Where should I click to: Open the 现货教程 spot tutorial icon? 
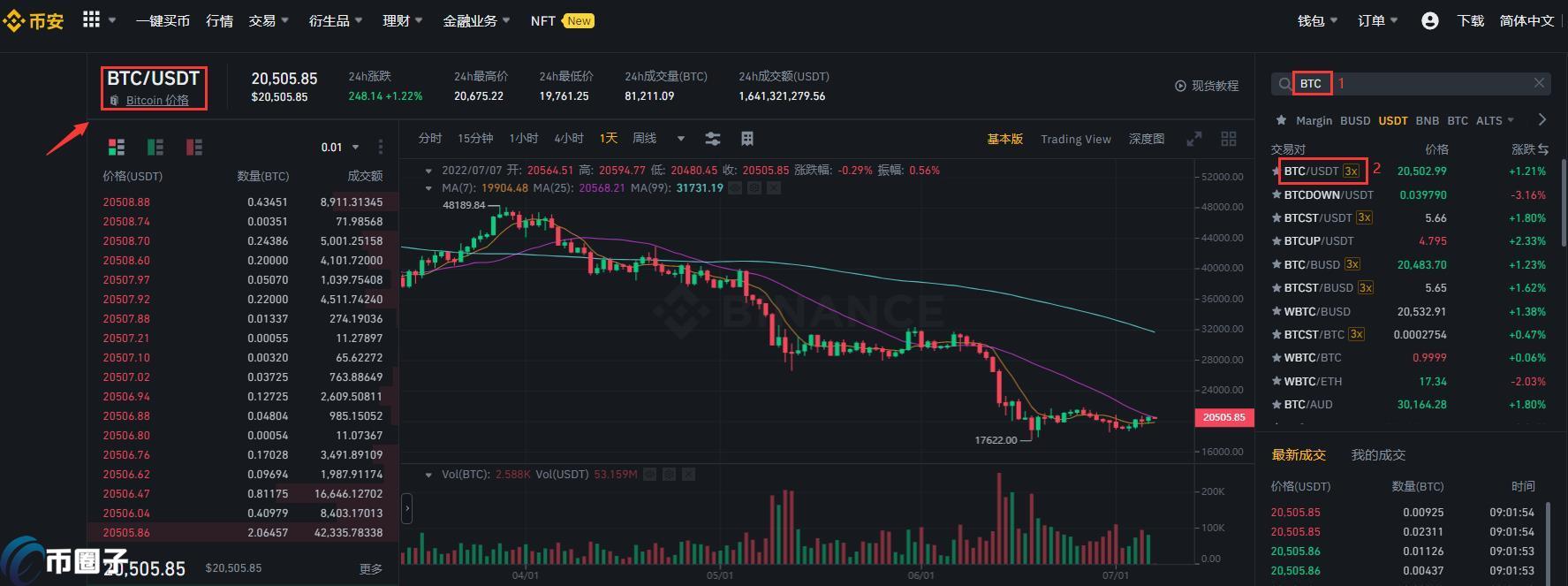pos(1180,86)
